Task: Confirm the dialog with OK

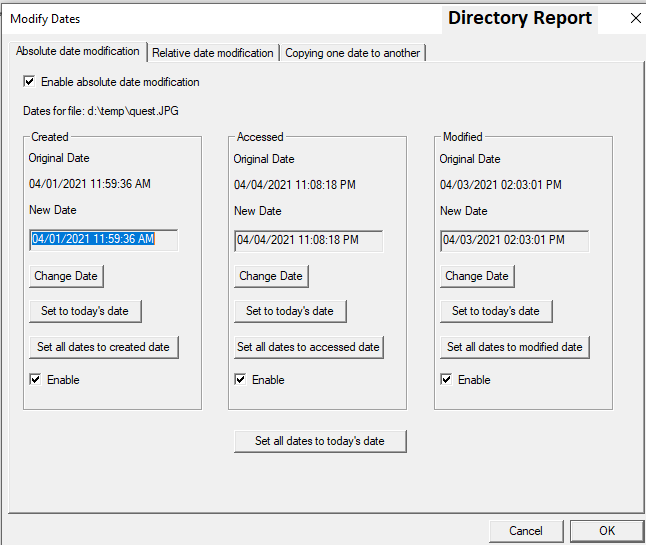Action: click(607, 531)
